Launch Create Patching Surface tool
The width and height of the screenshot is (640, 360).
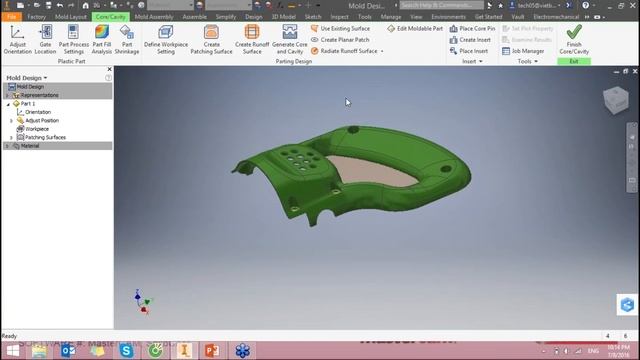[x=211, y=40]
